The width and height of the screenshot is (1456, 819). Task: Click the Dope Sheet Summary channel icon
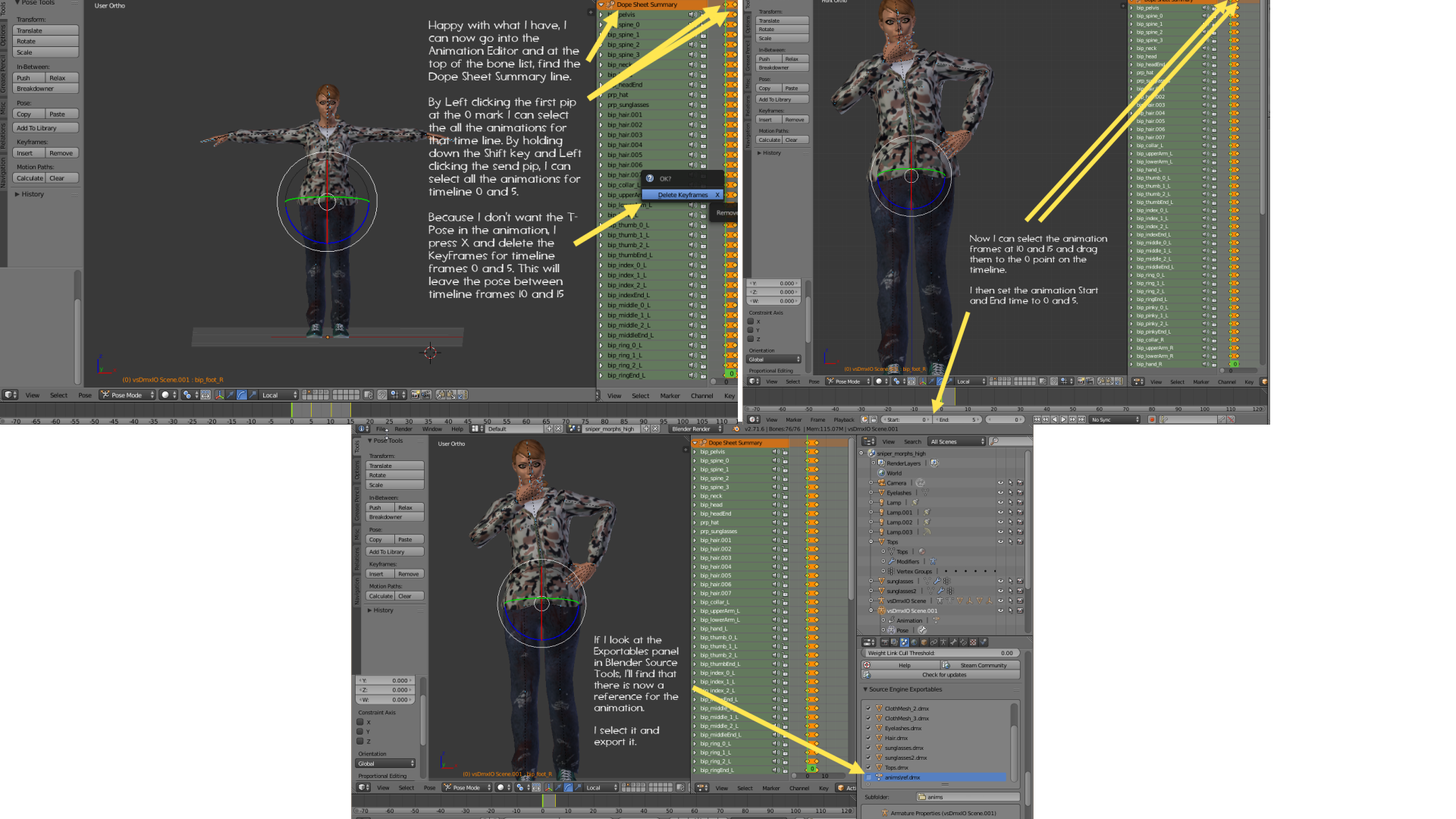click(x=704, y=443)
